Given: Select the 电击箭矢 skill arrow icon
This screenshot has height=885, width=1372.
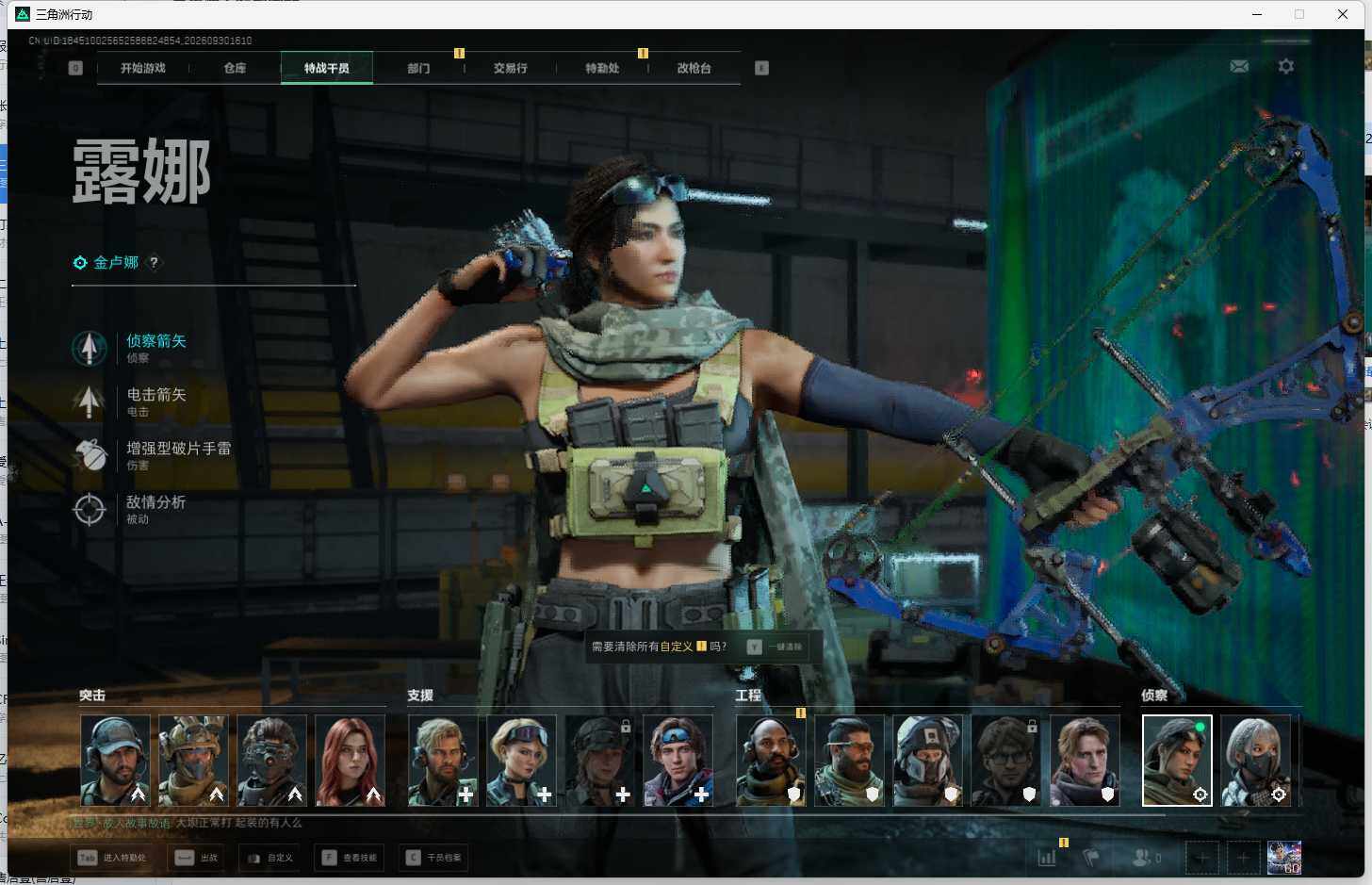Looking at the screenshot, I should [90, 402].
